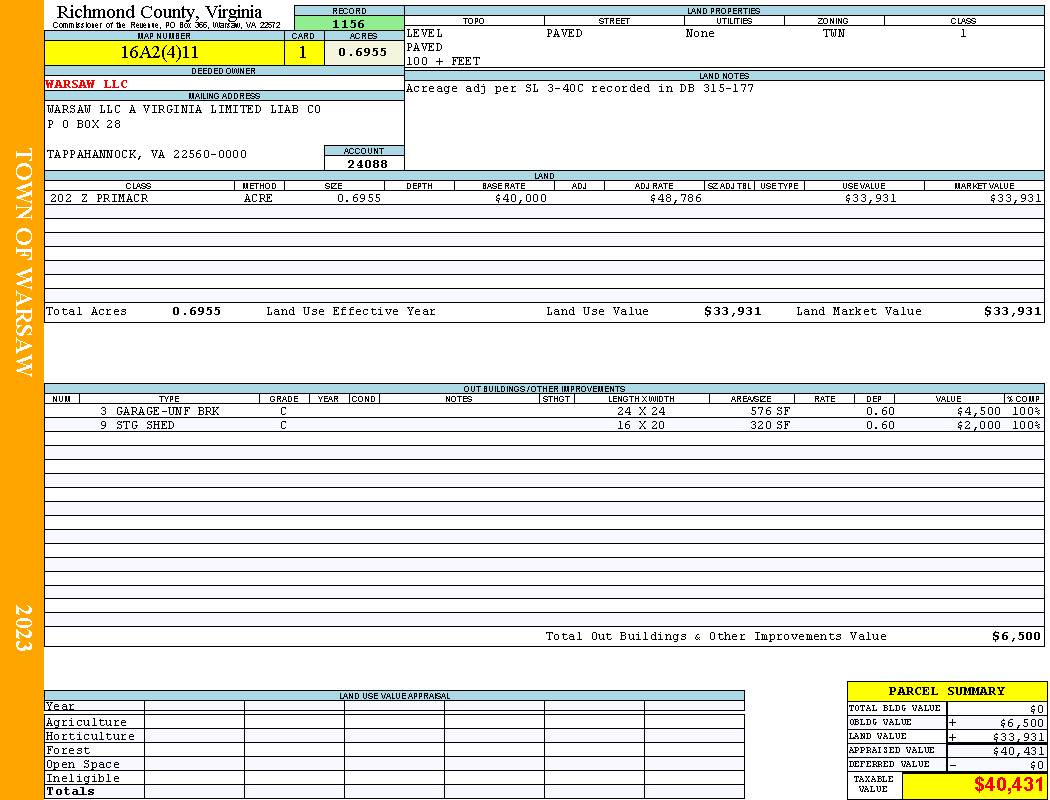Select mailing address line P O BOX 28
Screen dimensions: 1050x800
click(x=84, y=124)
